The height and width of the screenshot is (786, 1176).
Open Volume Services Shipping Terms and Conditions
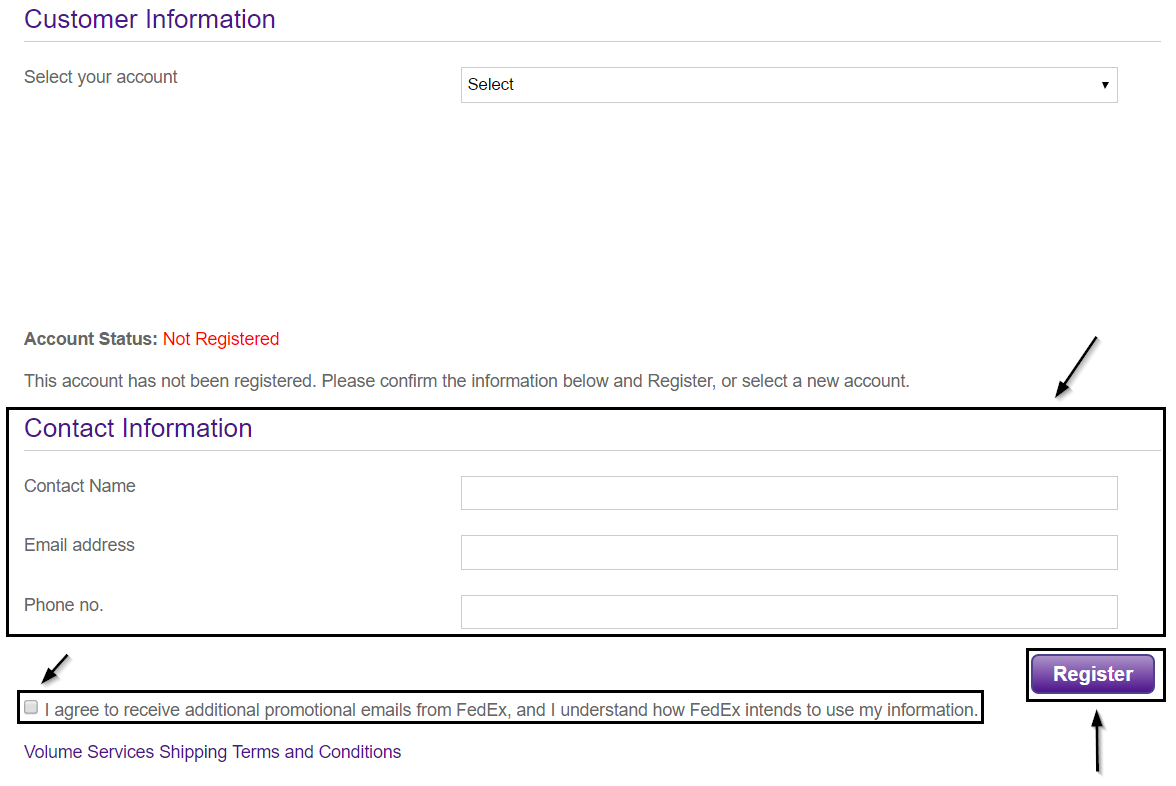tap(212, 752)
